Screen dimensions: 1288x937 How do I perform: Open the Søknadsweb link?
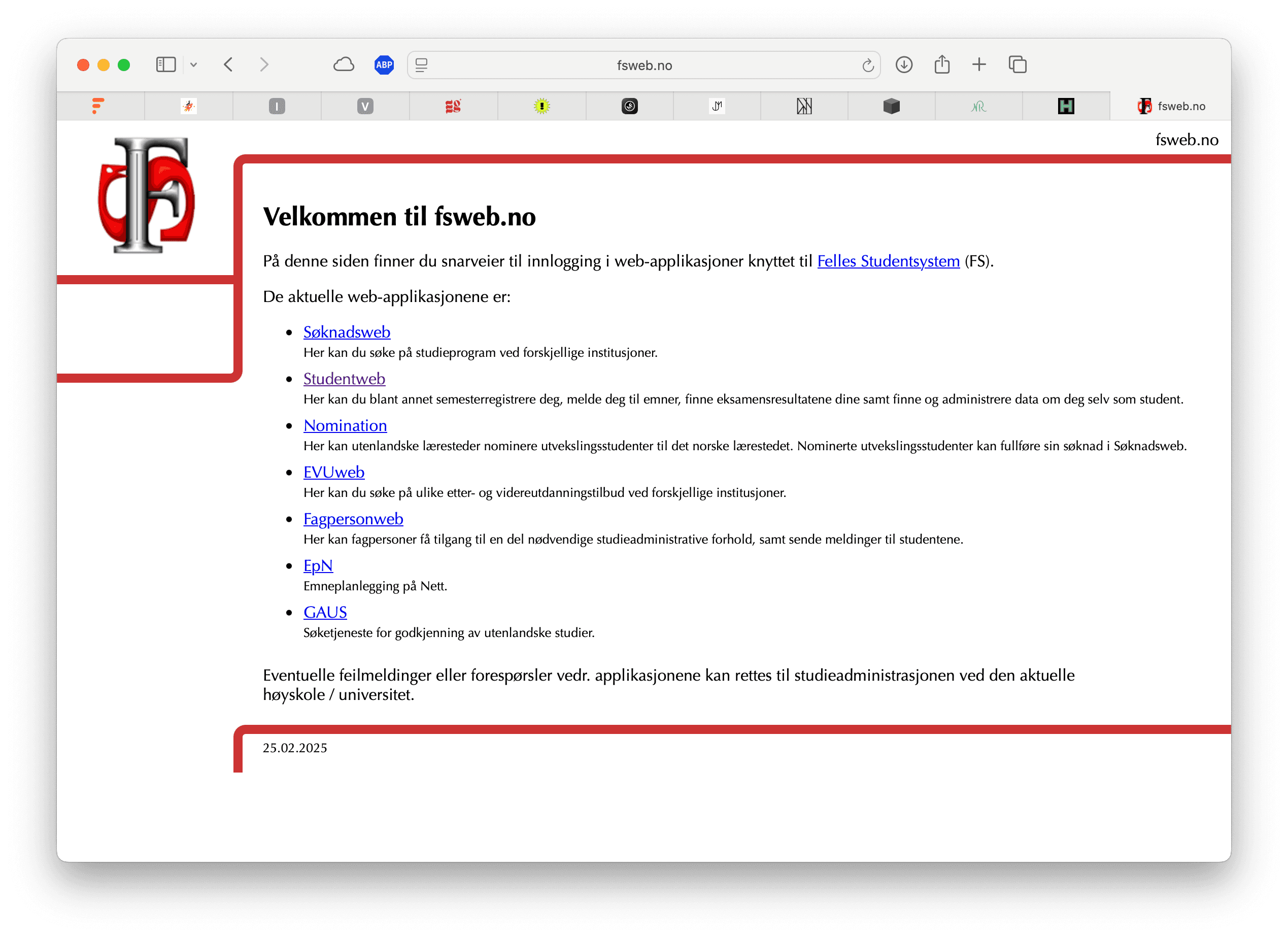(x=347, y=332)
